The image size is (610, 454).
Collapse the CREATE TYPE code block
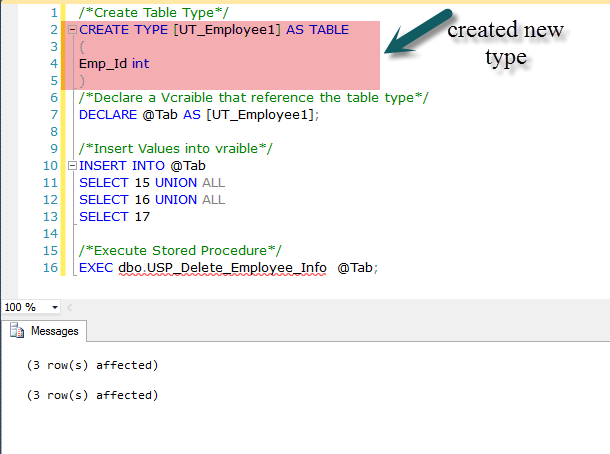[x=72, y=30]
